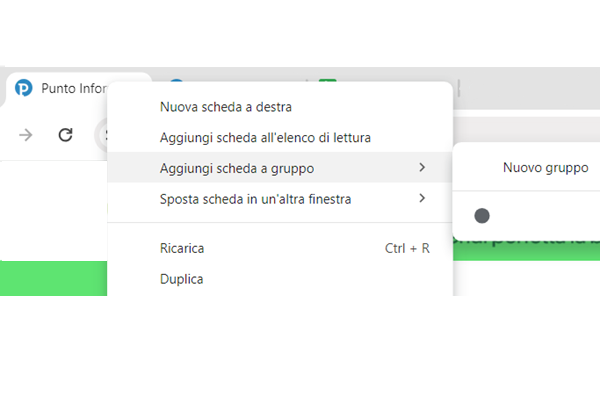Select the Punto Informatico tab
Screen dimensions: 600x400
pyautogui.click(x=70, y=88)
